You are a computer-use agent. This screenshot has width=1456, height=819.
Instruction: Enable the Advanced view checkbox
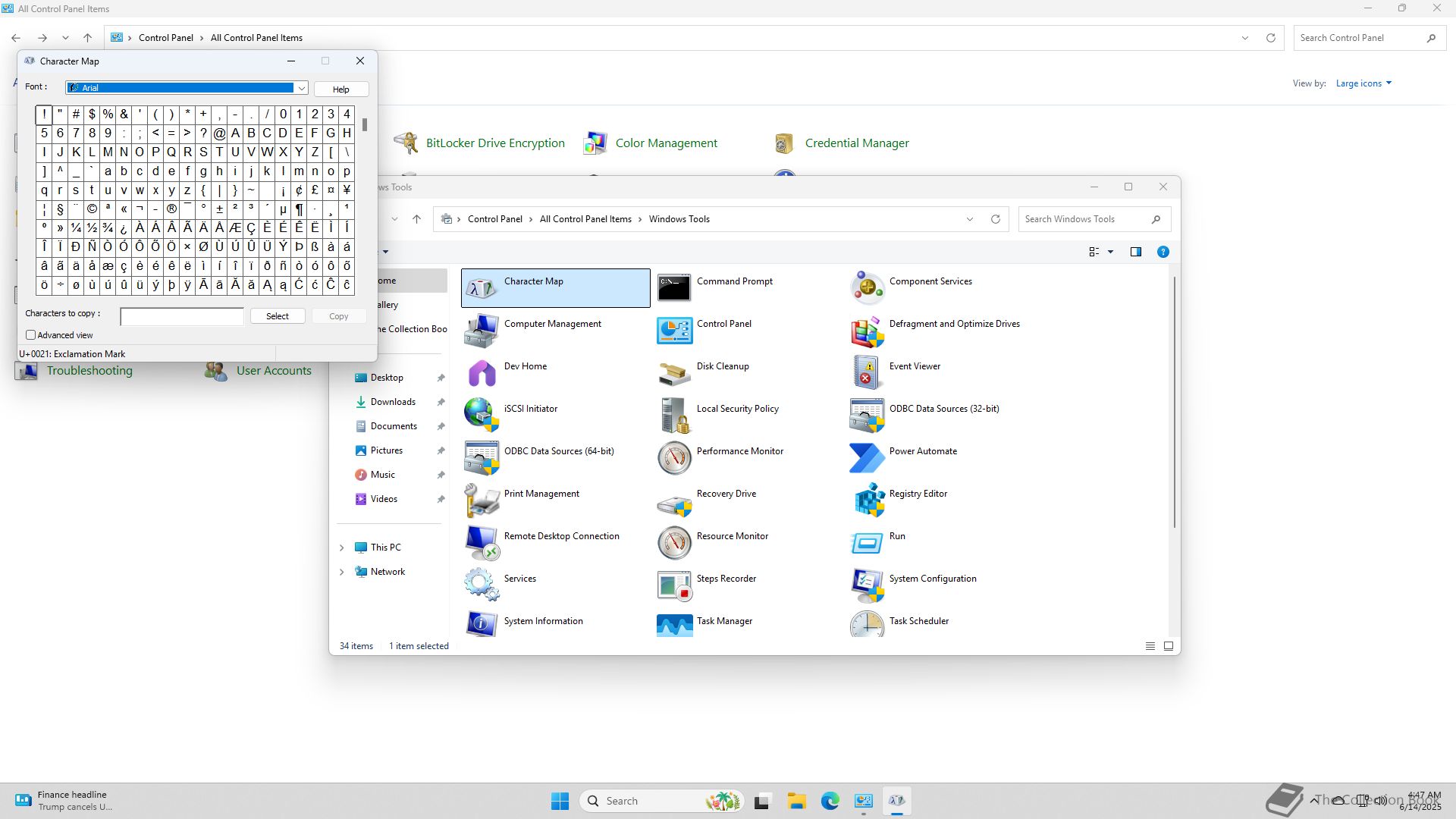click(x=31, y=335)
